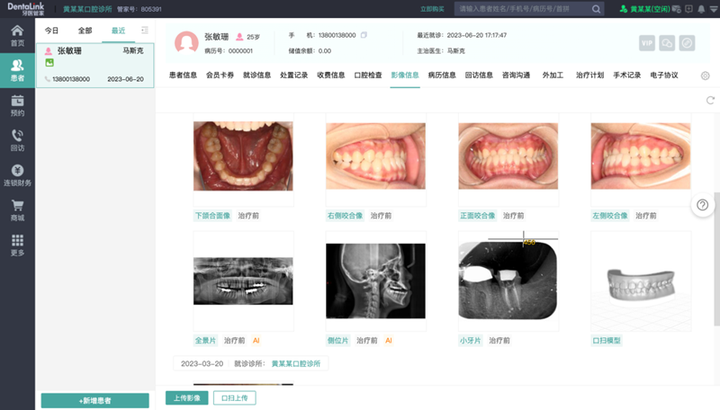
Task: Click the 口扫上传 button
Action: click(x=235, y=398)
